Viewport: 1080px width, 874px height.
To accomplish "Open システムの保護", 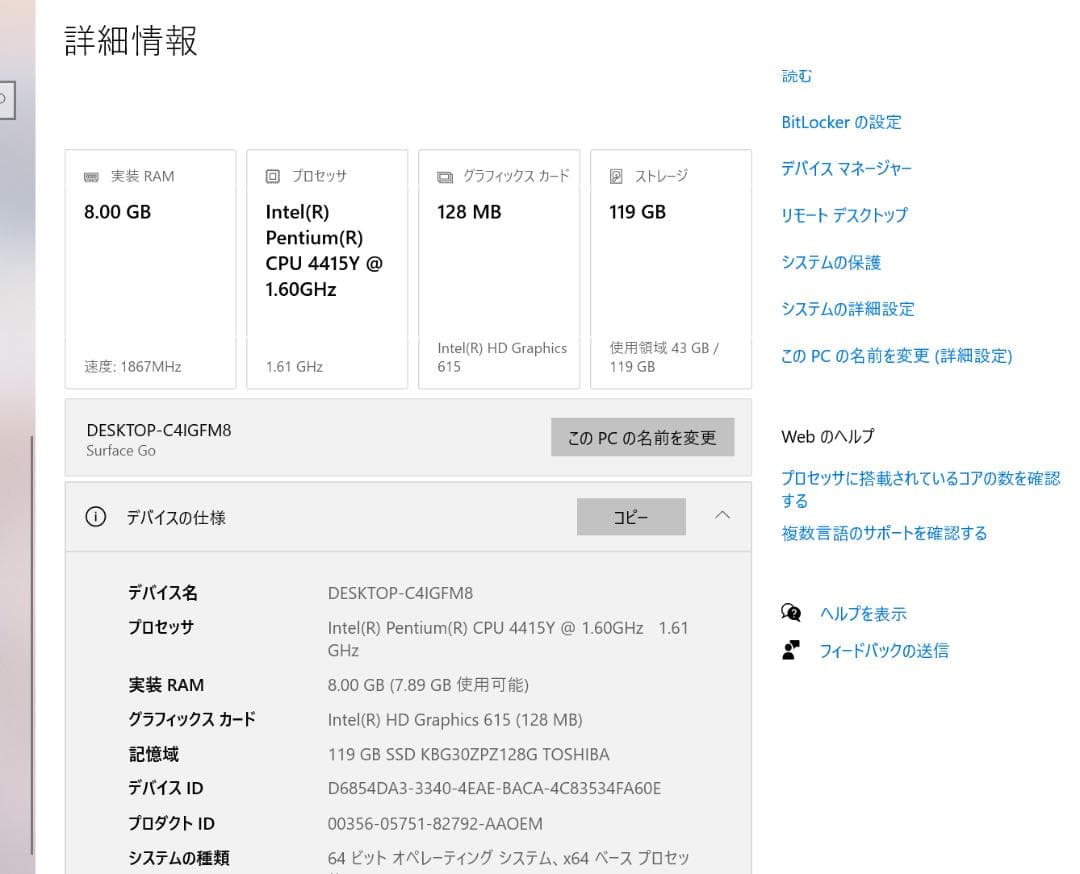I will point(834,262).
